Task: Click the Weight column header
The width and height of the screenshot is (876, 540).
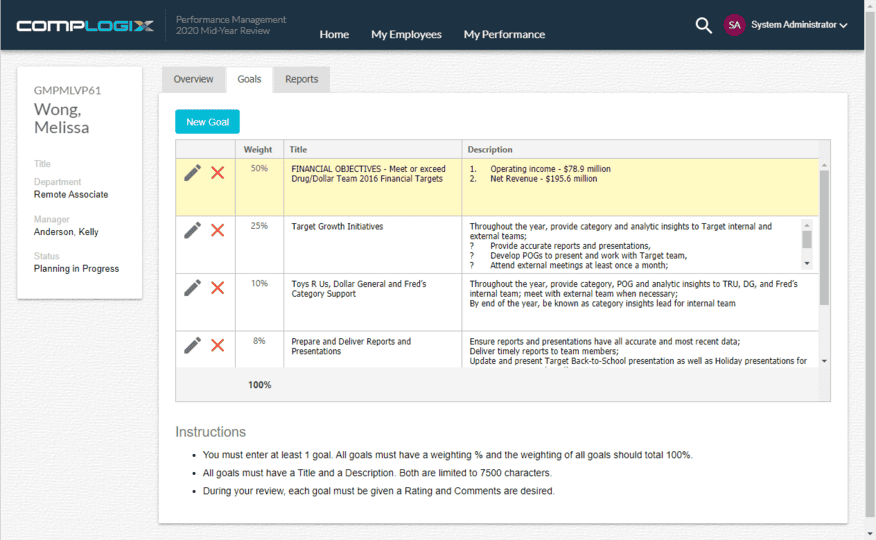Action: [x=258, y=150]
